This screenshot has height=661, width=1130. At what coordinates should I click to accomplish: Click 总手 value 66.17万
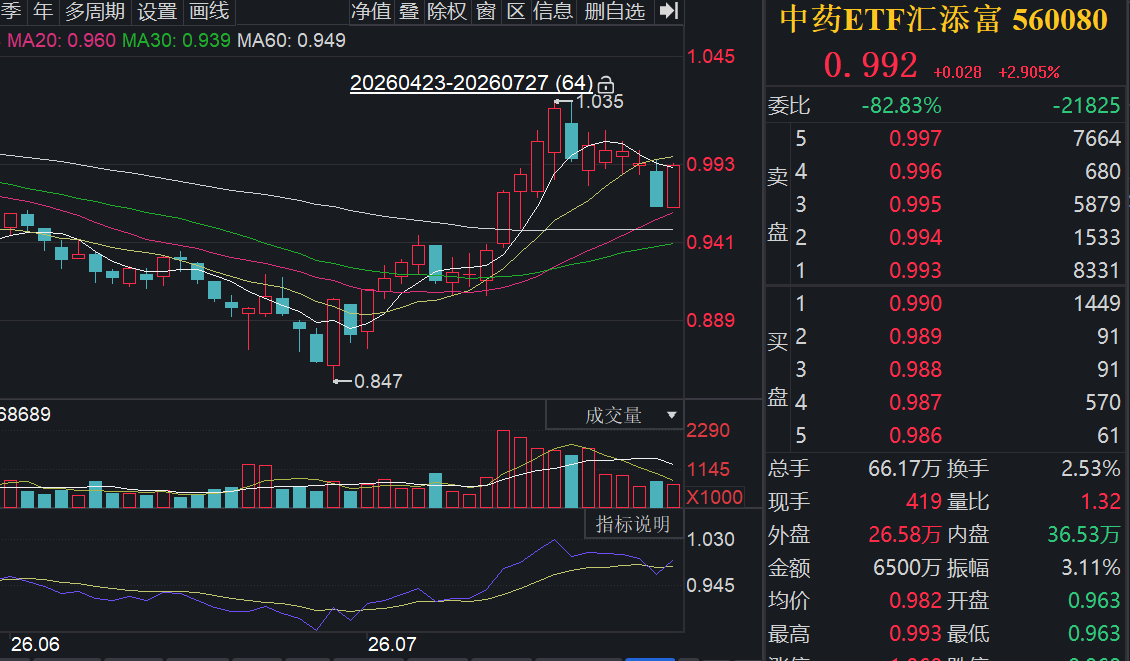(x=904, y=469)
